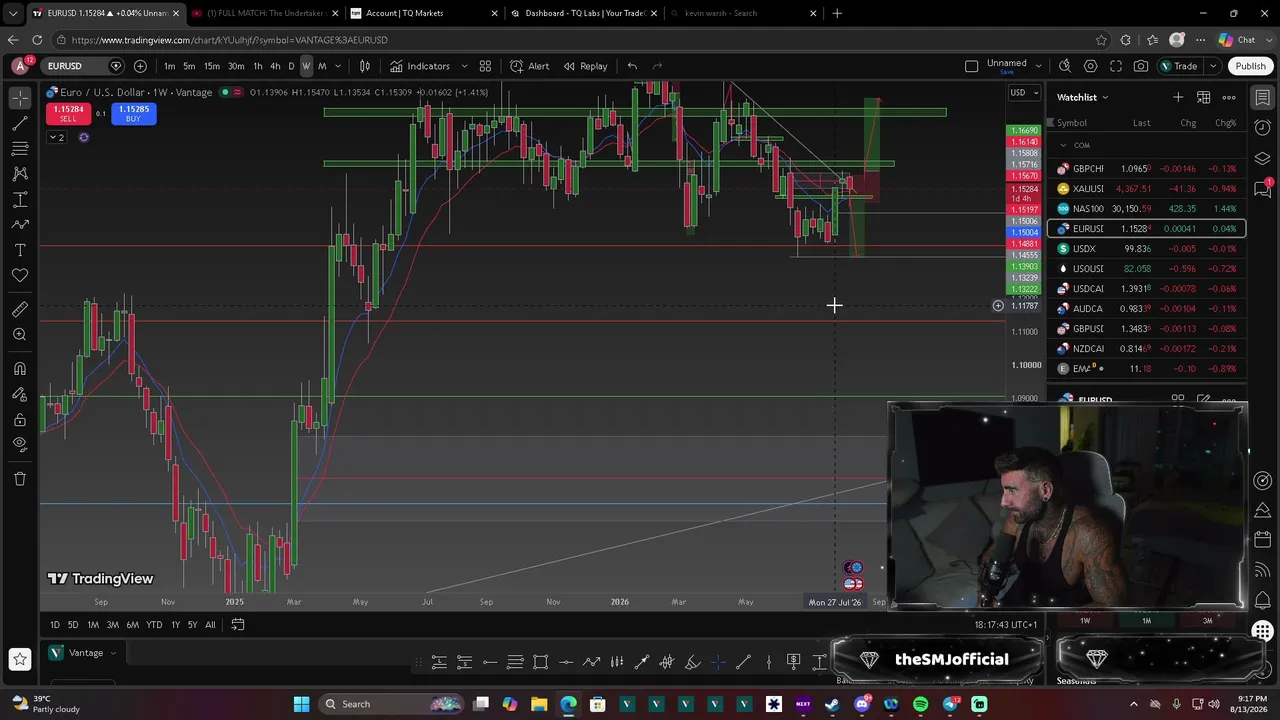Open watchlist more options menu
Viewport: 1280px width, 720px height.
point(1229,97)
